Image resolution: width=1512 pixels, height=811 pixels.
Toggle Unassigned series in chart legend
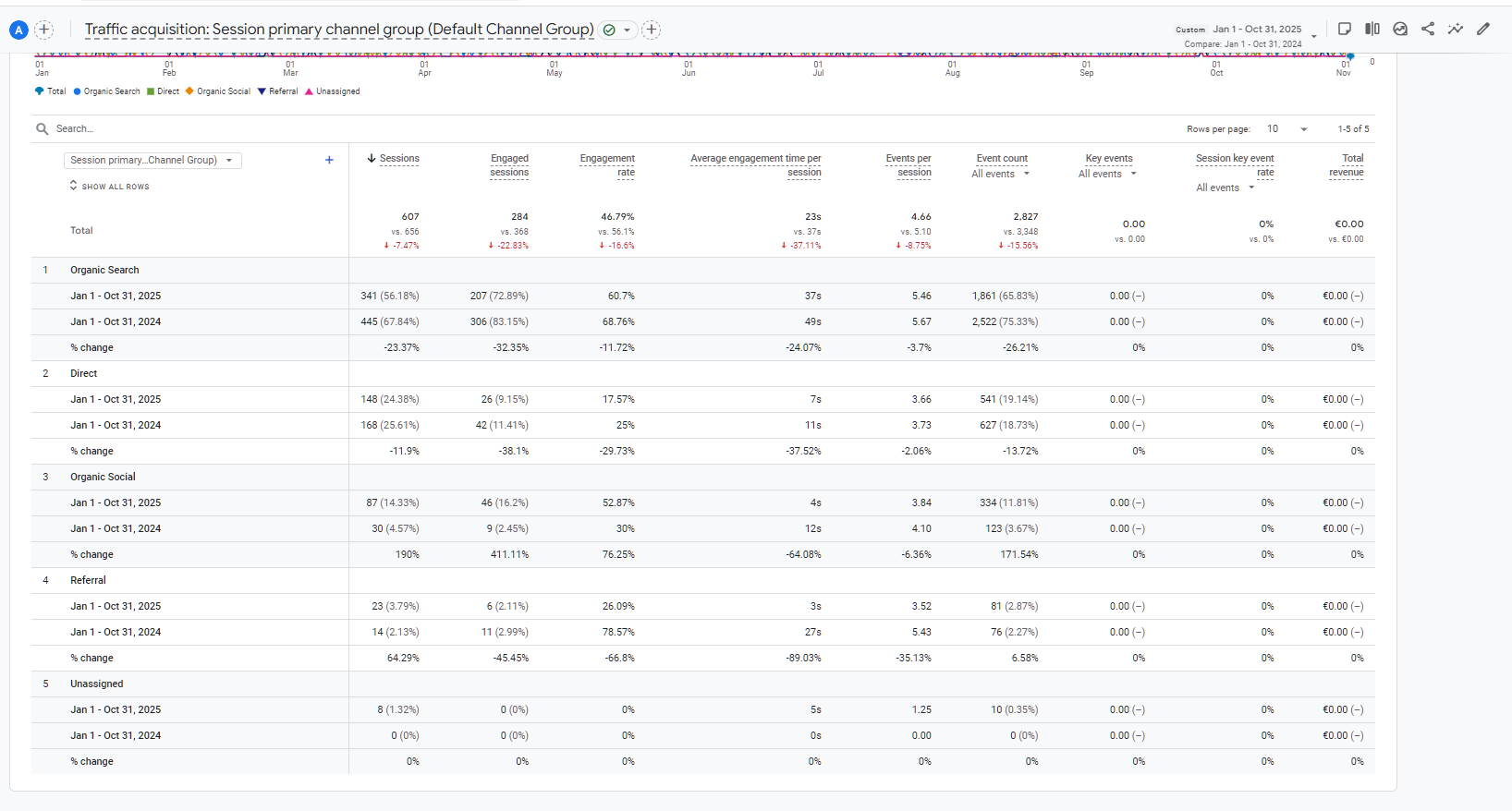tap(333, 91)
